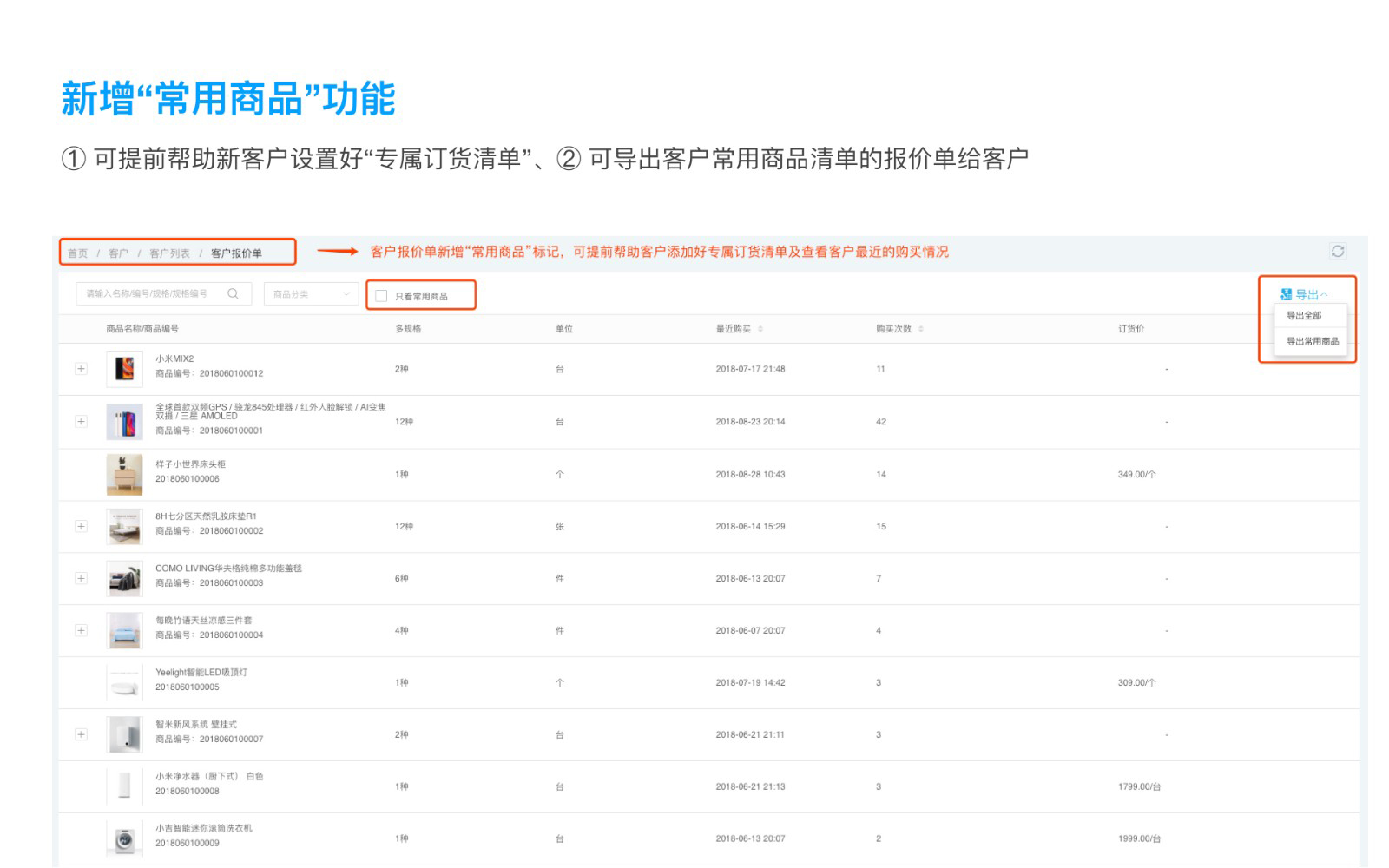The image size is (1389, 868).
Task: Click the 样子小世界床头柜 product image
Action: click(x=124, y=474)
